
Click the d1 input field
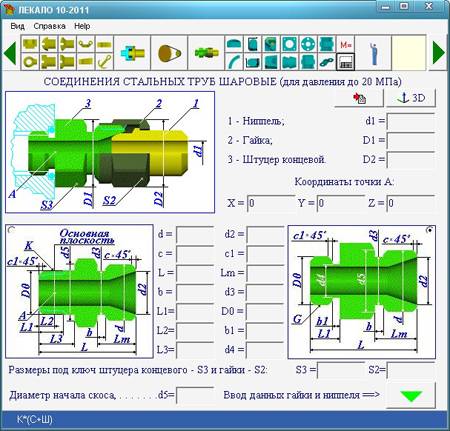coord(411,122)
